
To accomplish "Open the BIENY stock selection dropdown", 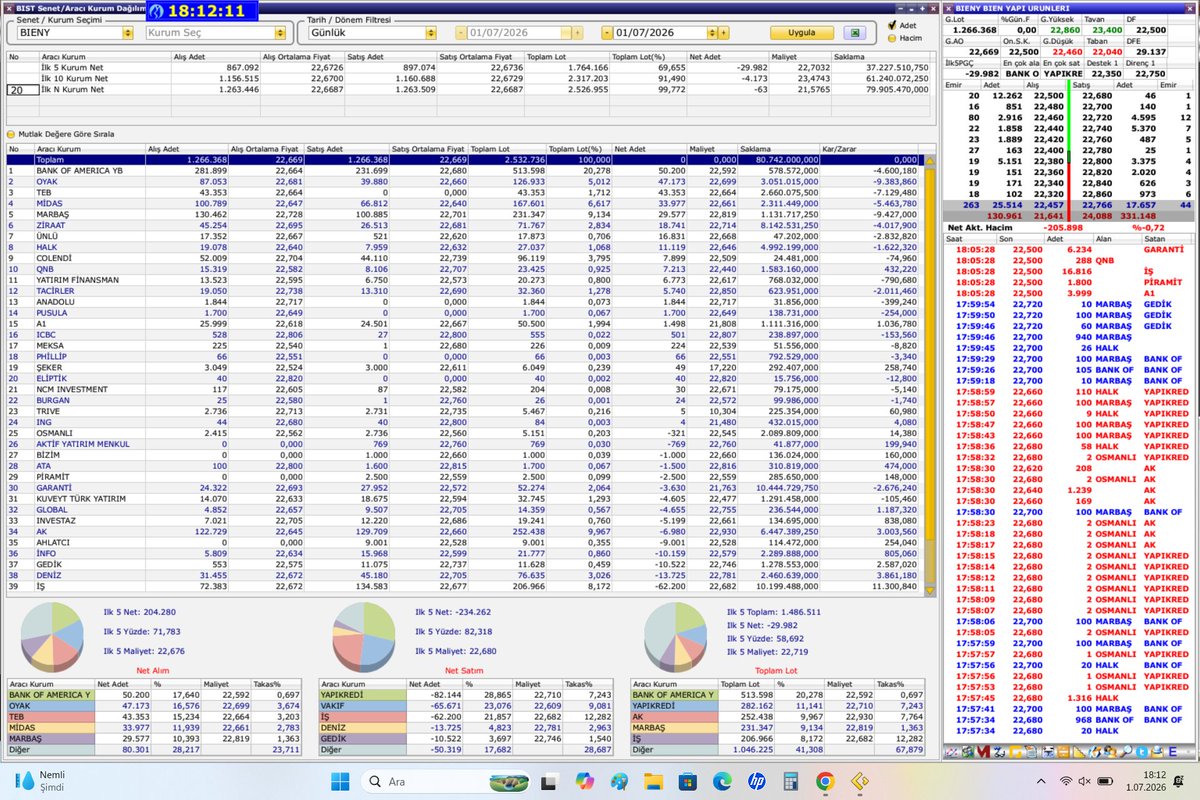I will 127,33.
